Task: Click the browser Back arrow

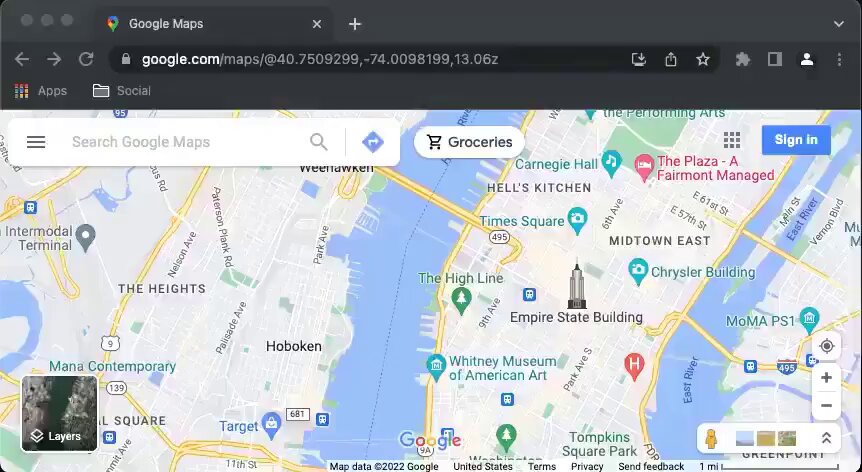Action: [22, 59]
